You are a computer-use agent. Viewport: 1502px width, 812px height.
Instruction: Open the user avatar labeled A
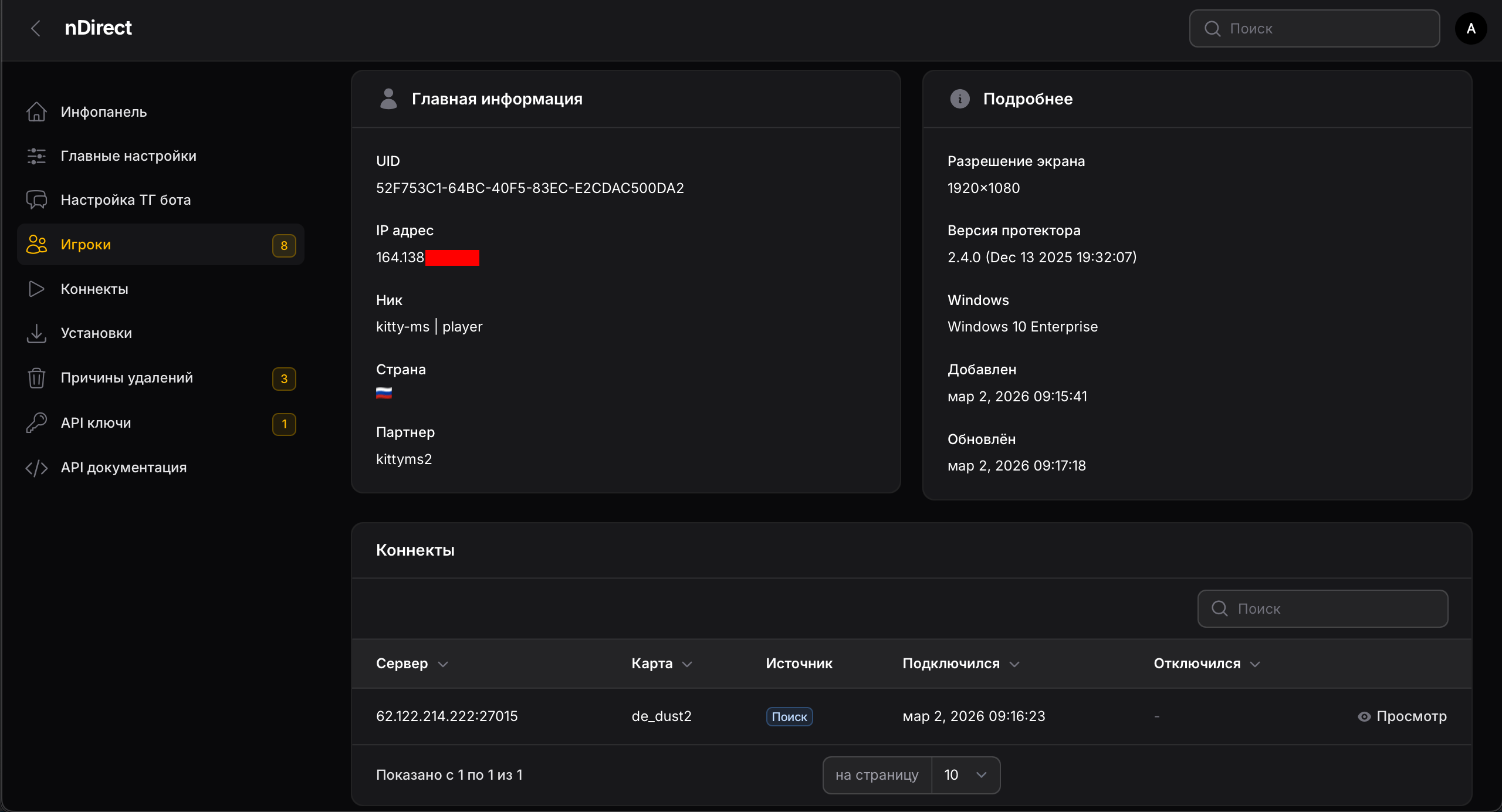click(x=1470, y=28)
